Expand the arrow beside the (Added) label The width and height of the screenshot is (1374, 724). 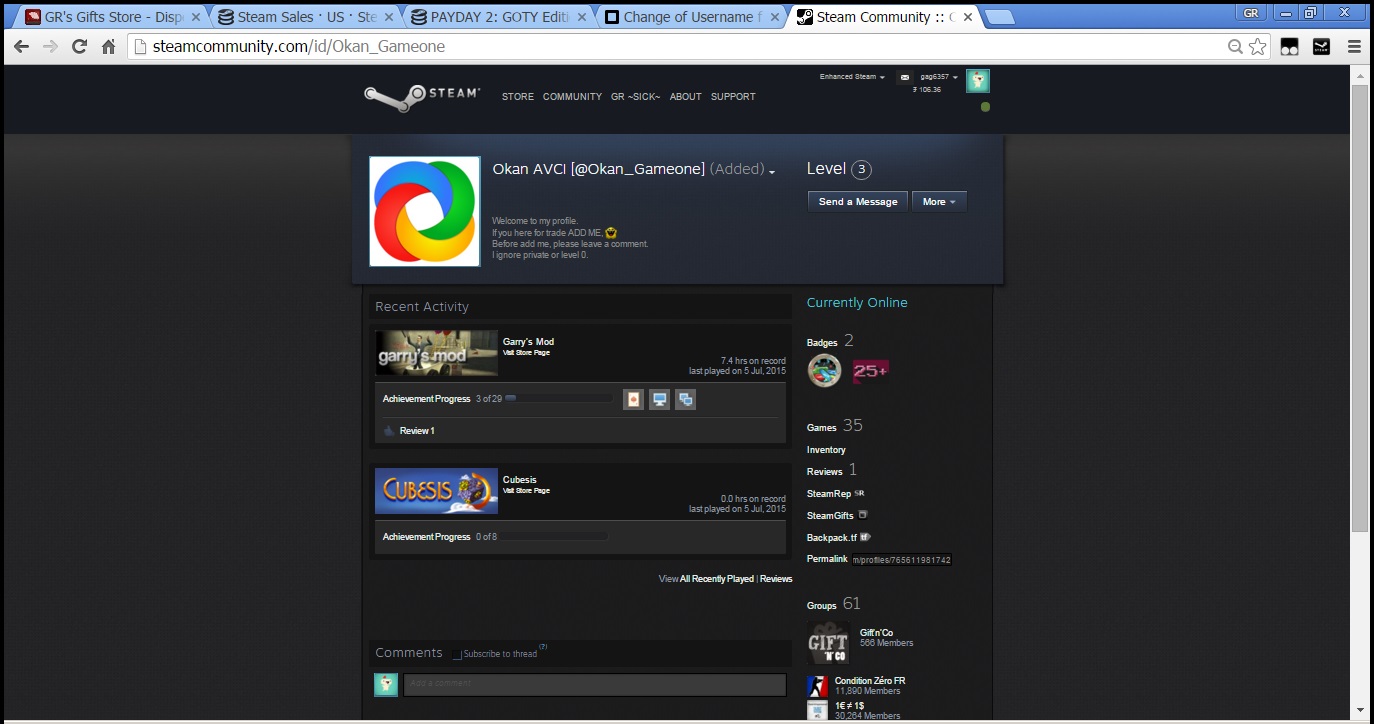click(772, 172)
